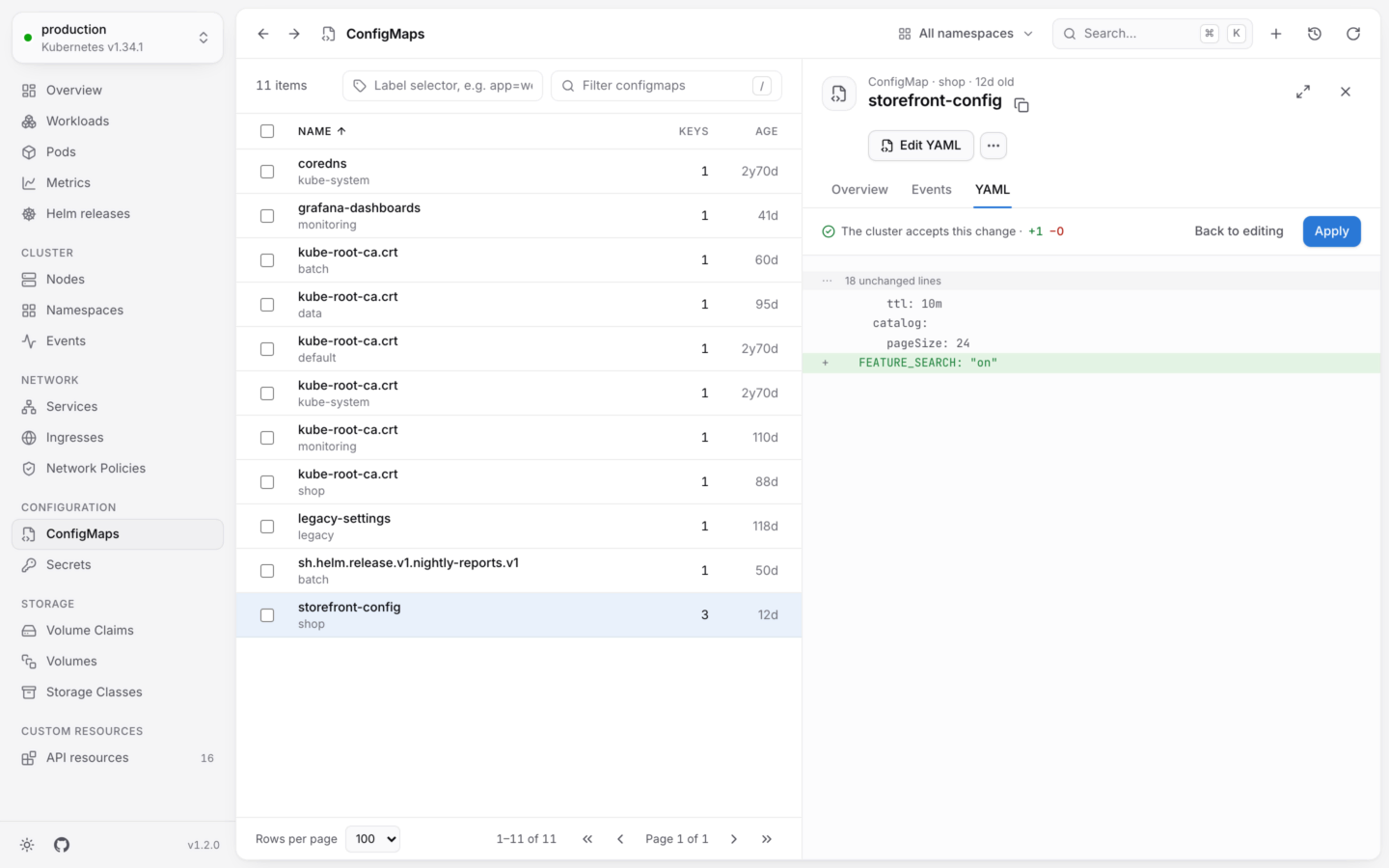
Task: Click Back to editing
Action: [1239, 231]
